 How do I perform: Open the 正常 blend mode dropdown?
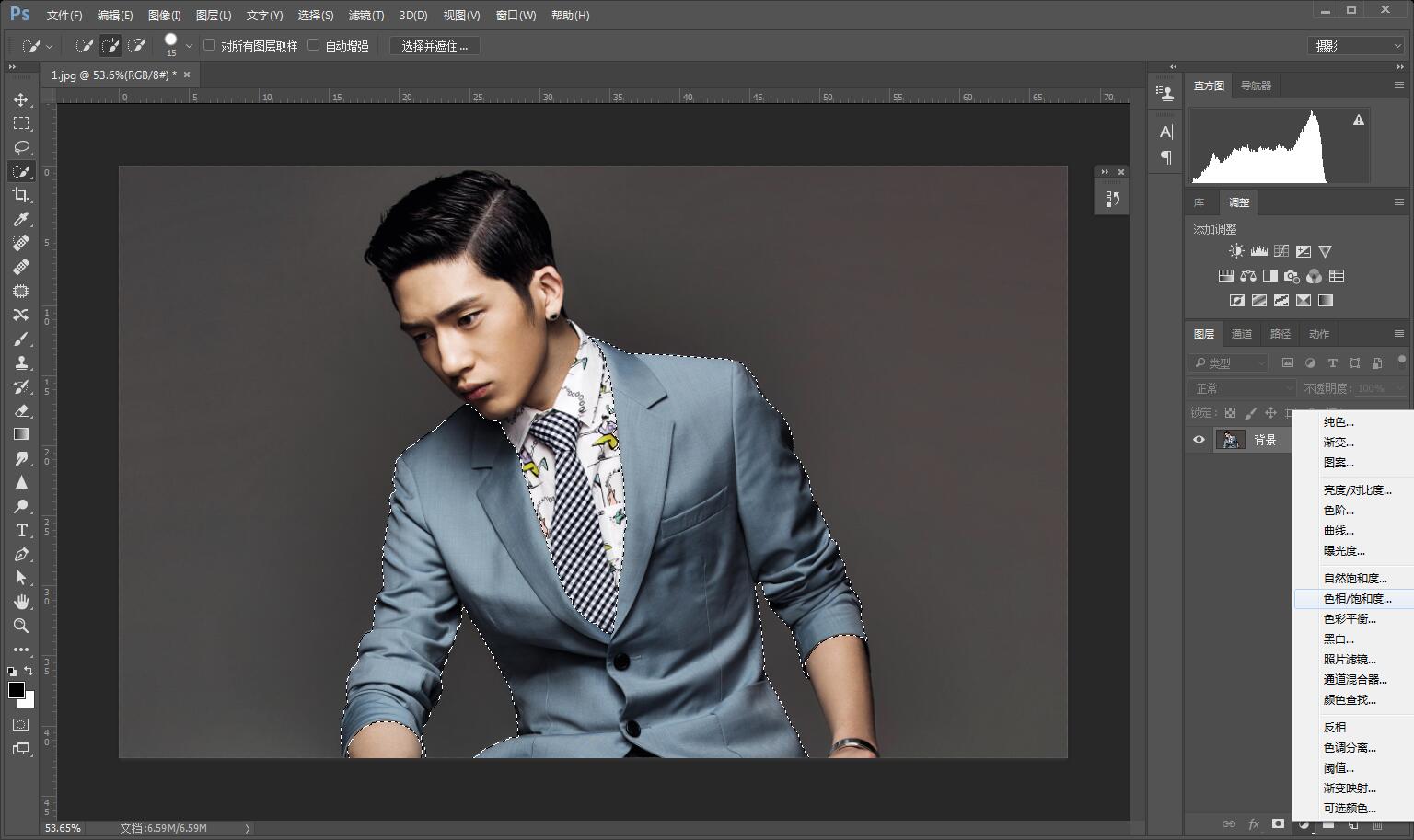pyautogui.click(x=1242, y=388)
